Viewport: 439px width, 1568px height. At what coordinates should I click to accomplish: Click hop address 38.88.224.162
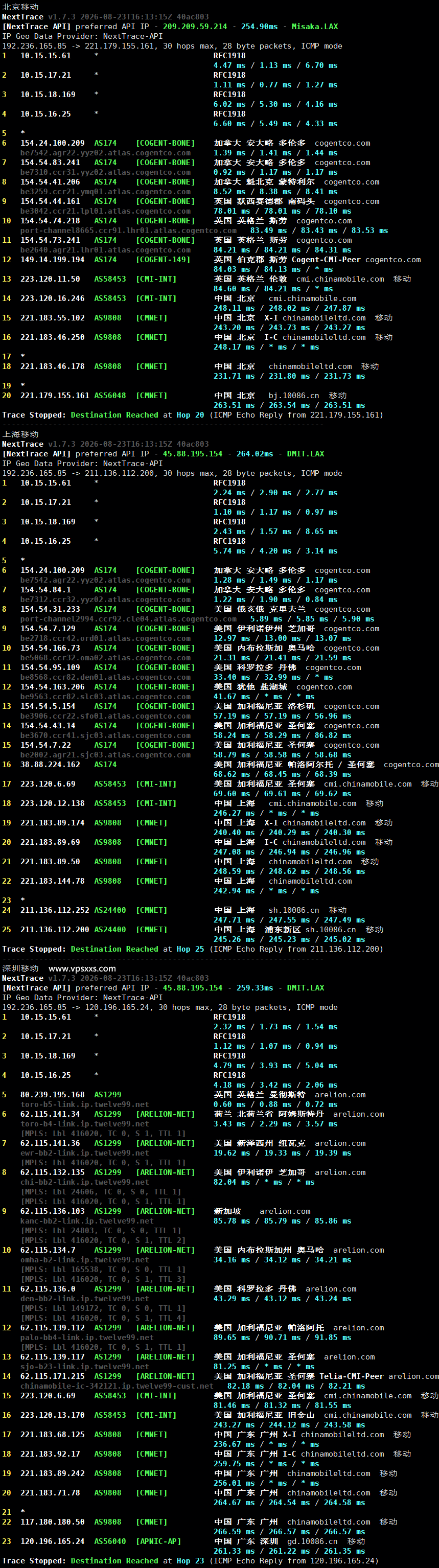(50, 765)
